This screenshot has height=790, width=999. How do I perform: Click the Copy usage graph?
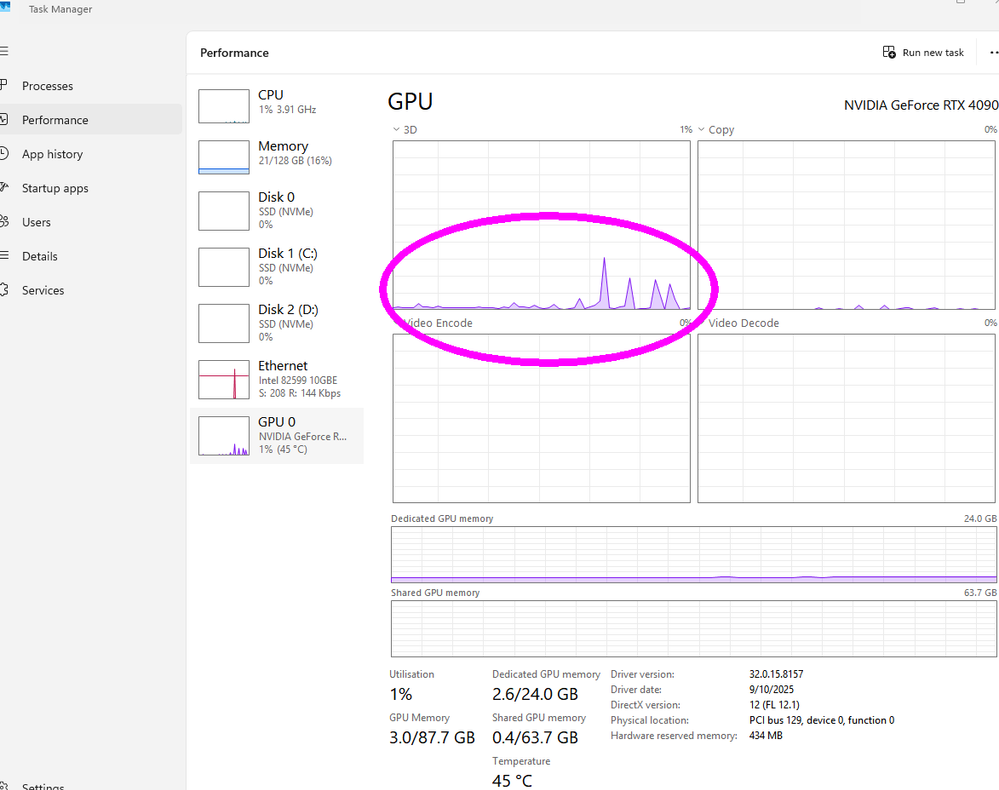846,225
